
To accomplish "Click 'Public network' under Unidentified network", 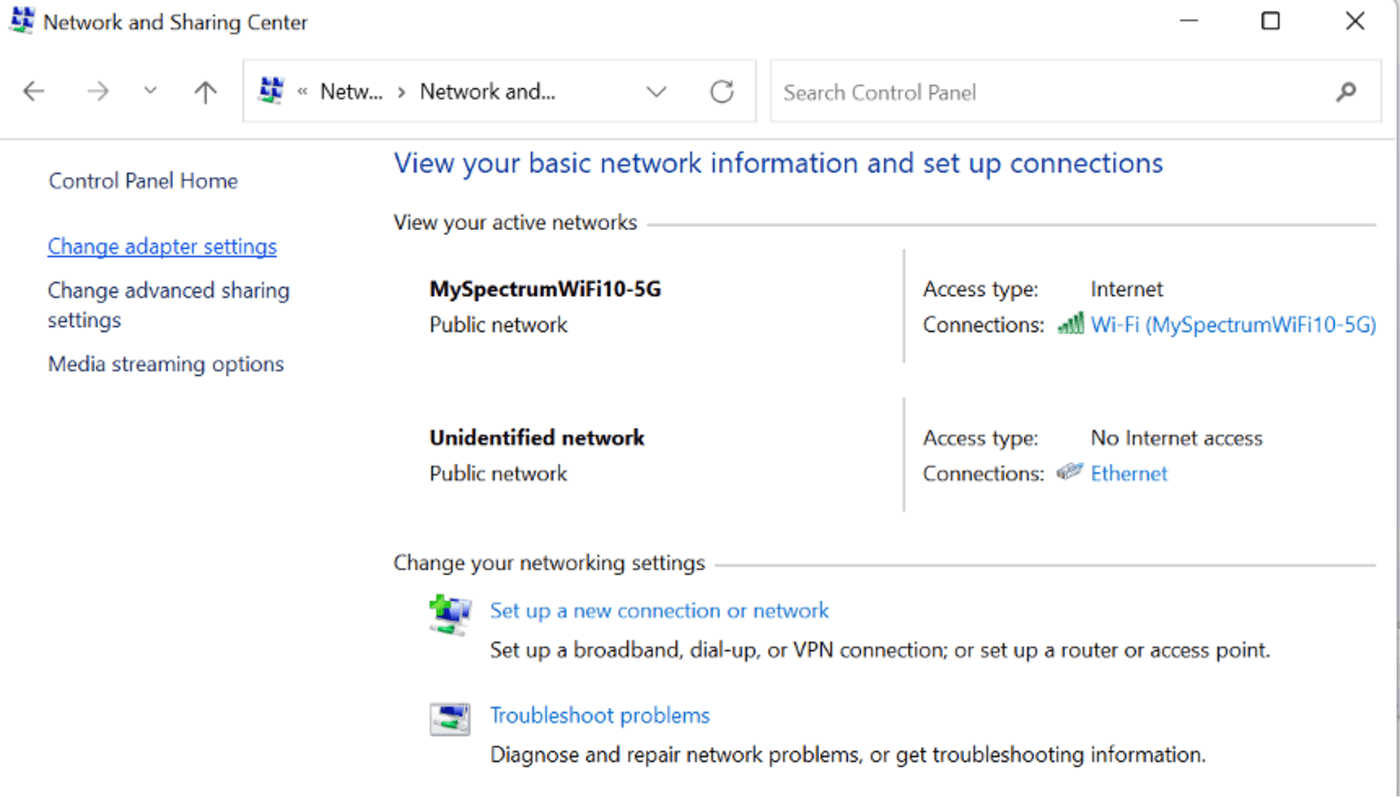I will click(x=498, y=473).
